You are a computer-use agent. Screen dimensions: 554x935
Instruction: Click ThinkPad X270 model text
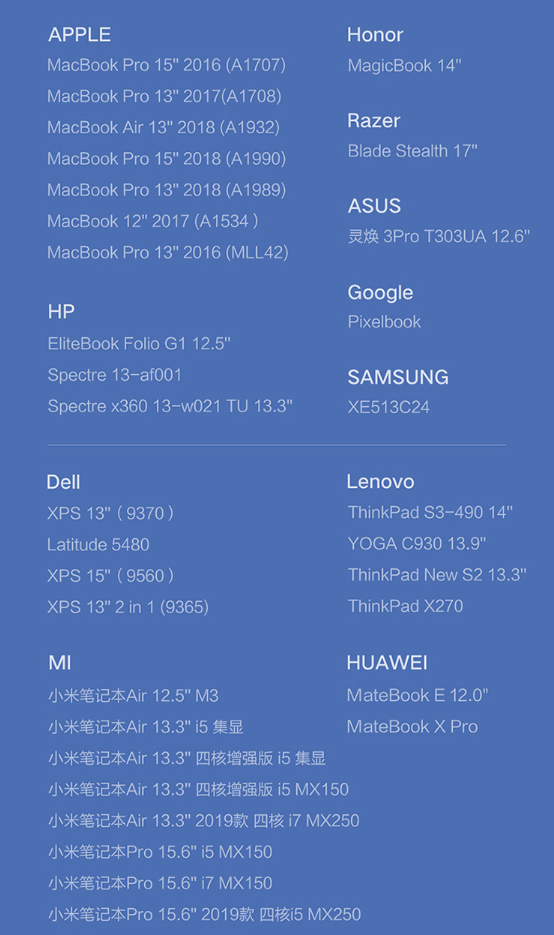[406, 606]
